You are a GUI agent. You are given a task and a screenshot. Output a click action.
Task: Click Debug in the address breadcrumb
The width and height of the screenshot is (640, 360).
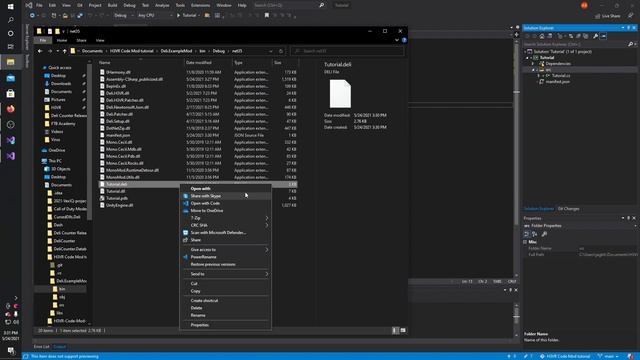218,51
